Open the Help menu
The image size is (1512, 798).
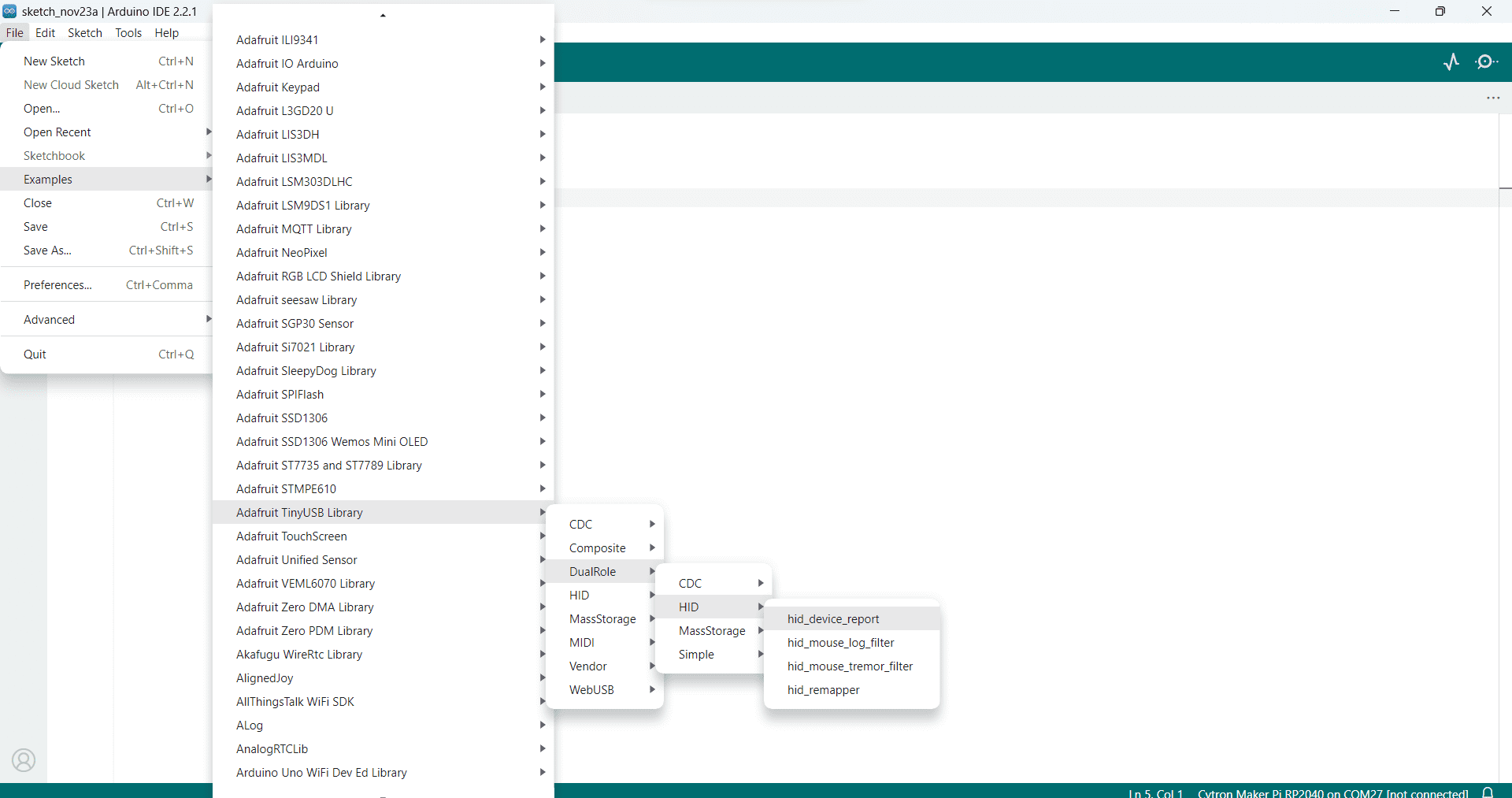[166, 32]
